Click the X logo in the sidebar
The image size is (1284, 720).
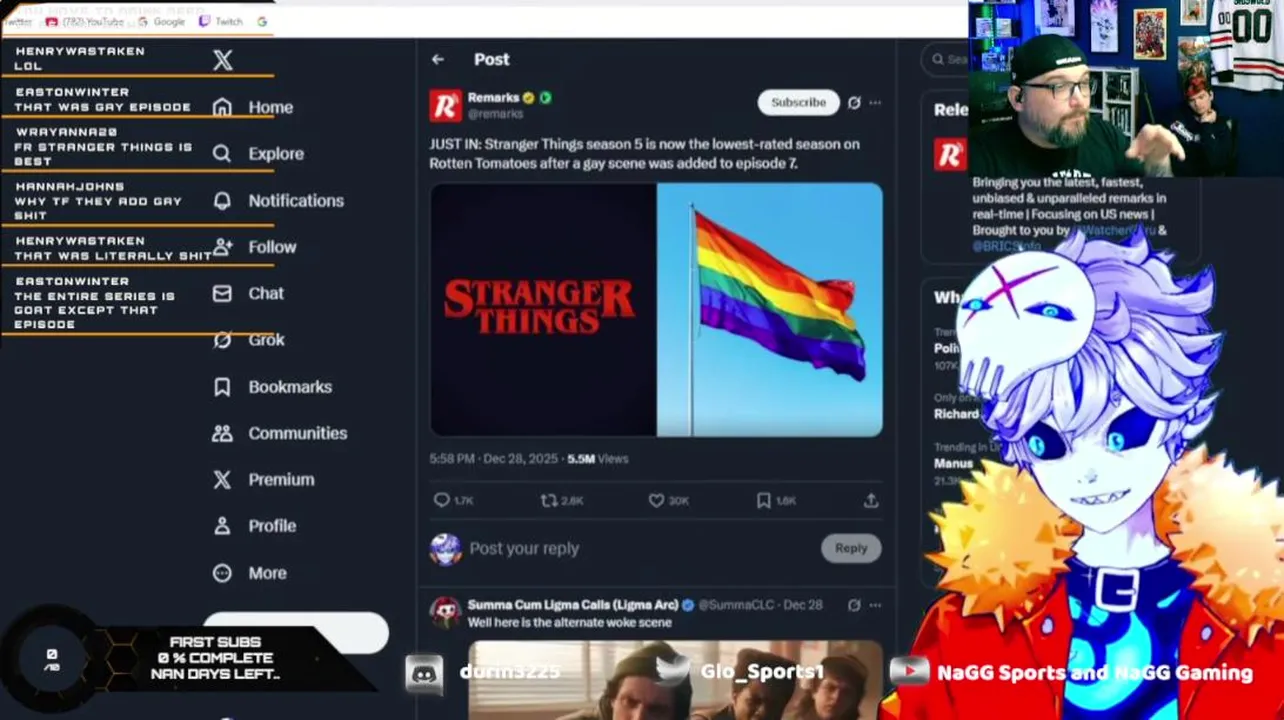click(223, 60)
